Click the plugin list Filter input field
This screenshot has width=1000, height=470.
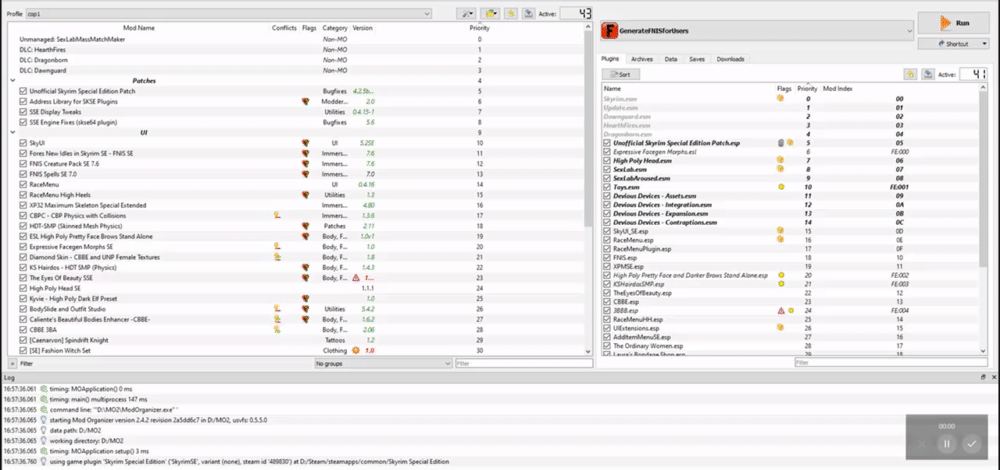click(892, 362)
